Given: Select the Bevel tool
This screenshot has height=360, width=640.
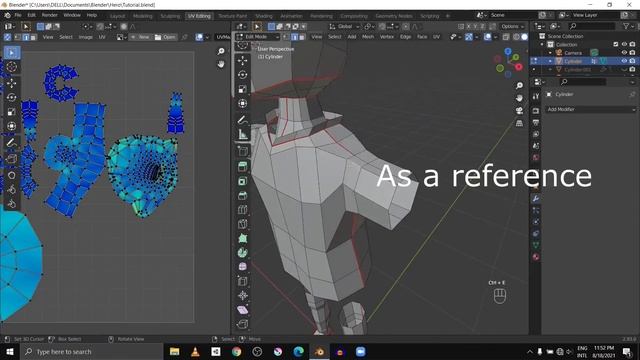Looking at the screenshot, I should 242,196.
